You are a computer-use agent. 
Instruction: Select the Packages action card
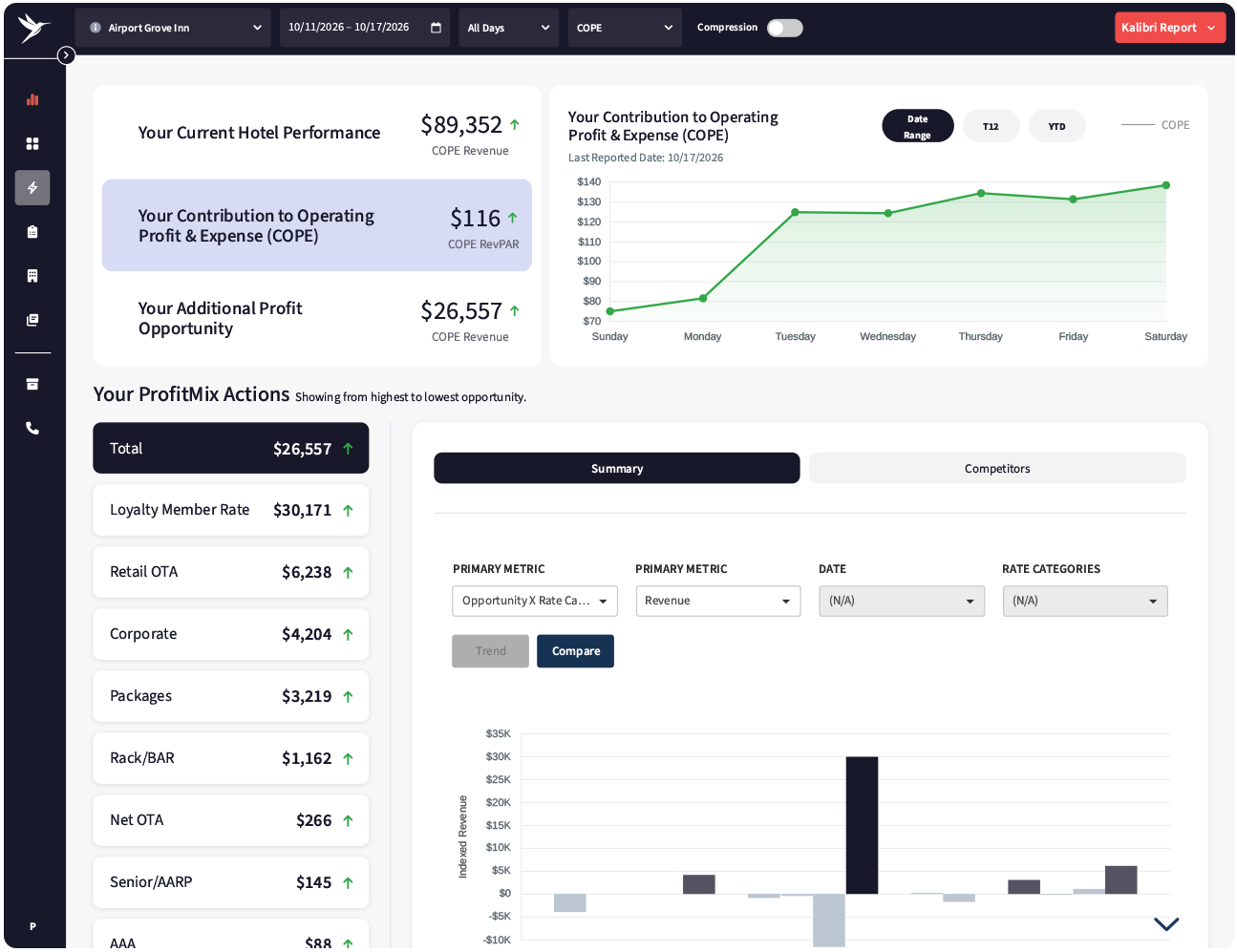tap(231, 696)
